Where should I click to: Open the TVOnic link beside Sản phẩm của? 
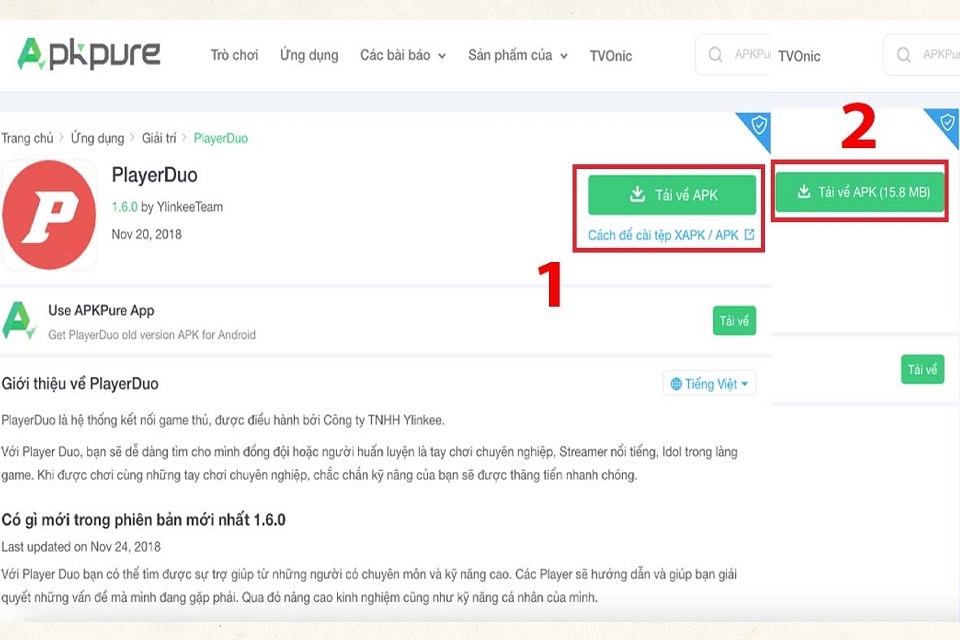click(610, 56)
